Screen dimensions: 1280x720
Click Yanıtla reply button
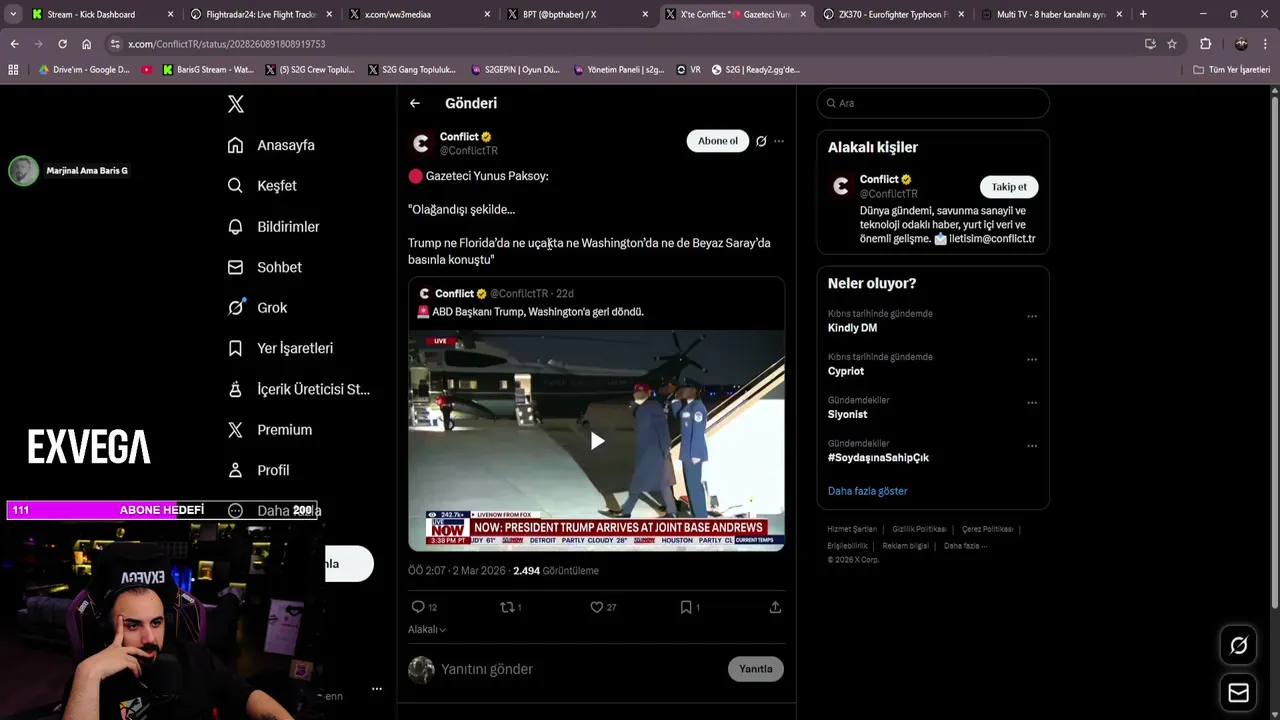point(755,669)
